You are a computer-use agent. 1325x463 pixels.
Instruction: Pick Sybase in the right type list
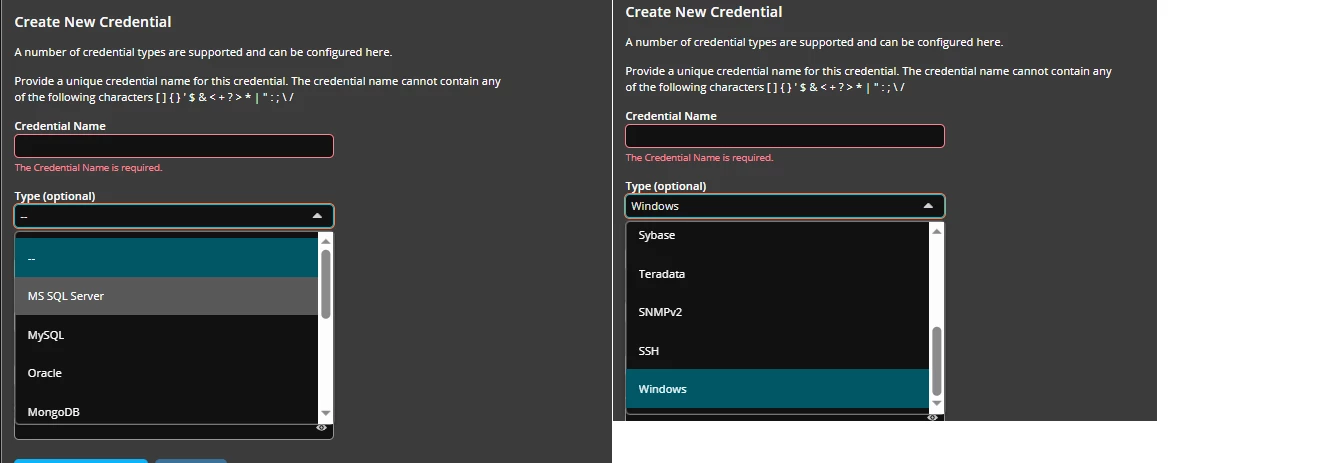click(777, 235)
